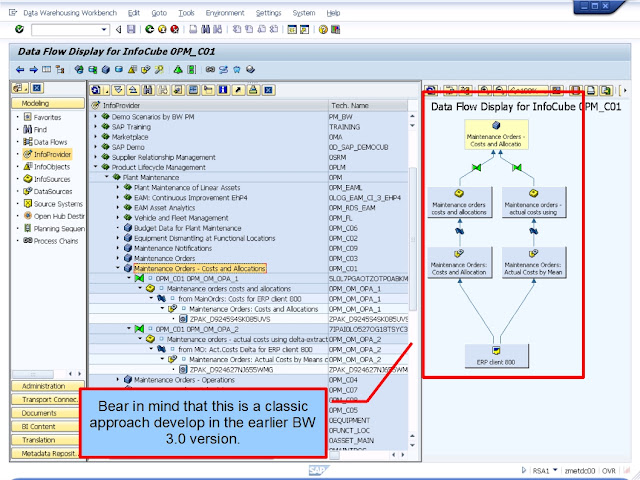Open the command field history dropdown

(104, 29)
